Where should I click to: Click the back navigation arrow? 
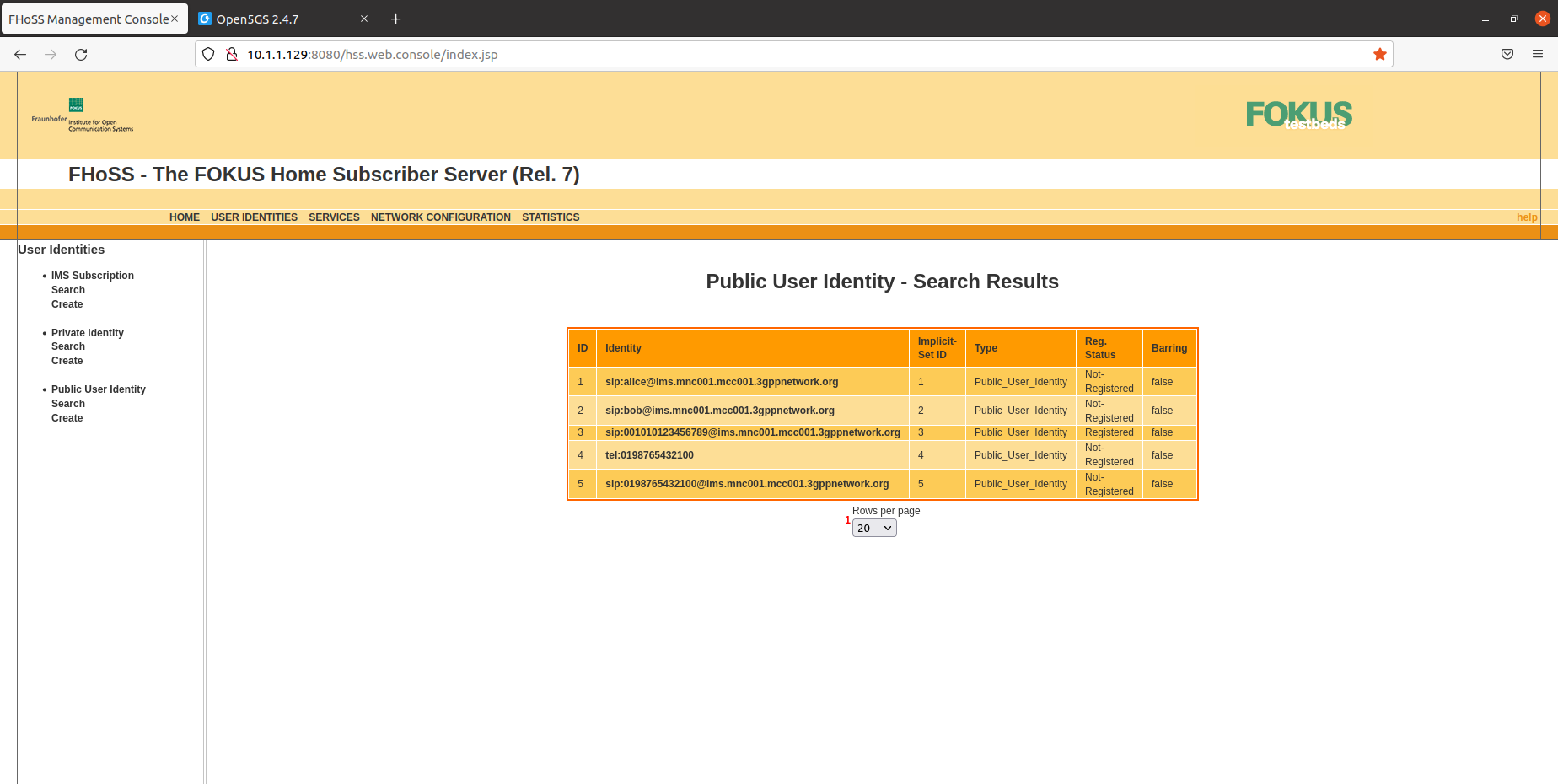(x=20, y=54)
